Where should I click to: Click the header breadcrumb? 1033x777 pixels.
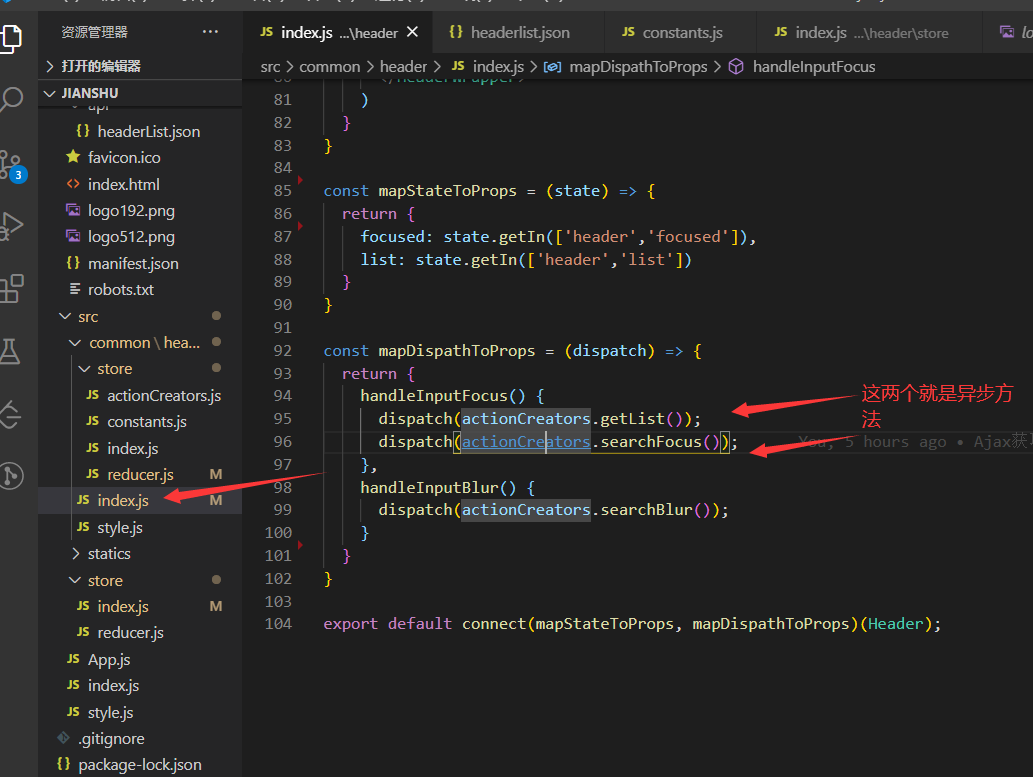pos(403,67)
